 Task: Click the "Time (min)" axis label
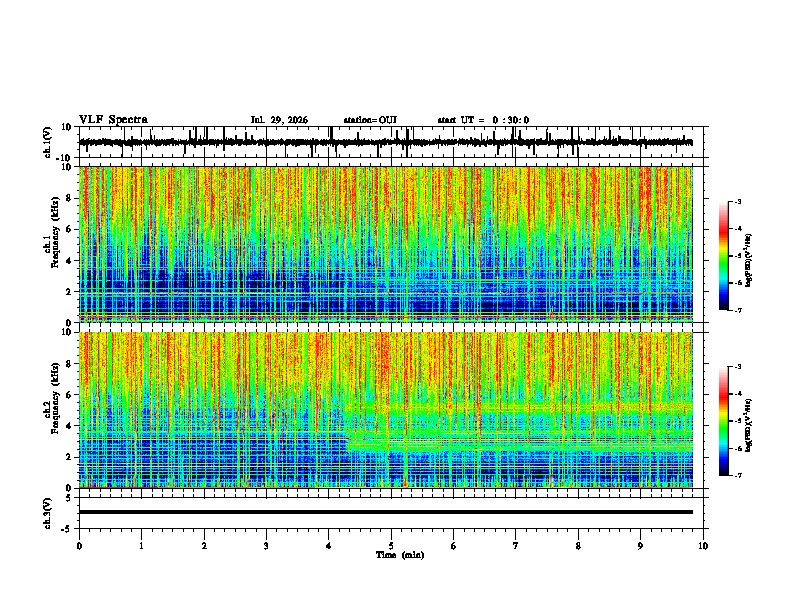(x=400, y=555)
